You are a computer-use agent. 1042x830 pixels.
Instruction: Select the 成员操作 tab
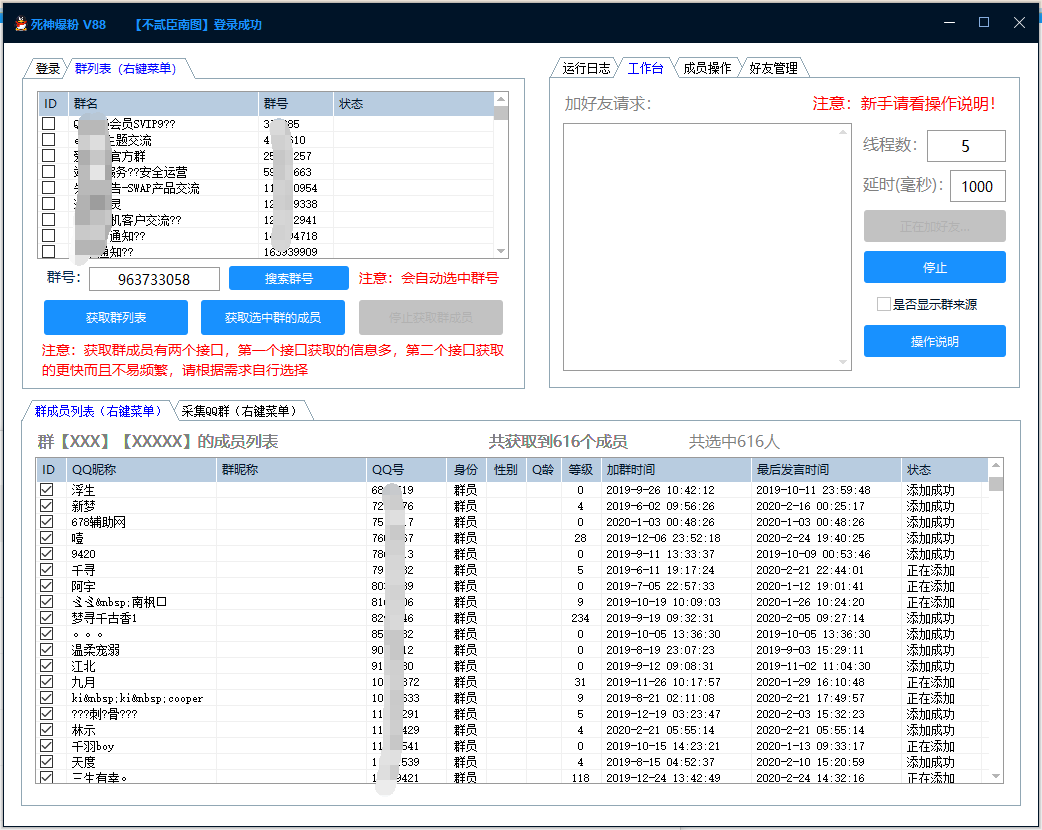pyautogui.click(x=706, y=68)
